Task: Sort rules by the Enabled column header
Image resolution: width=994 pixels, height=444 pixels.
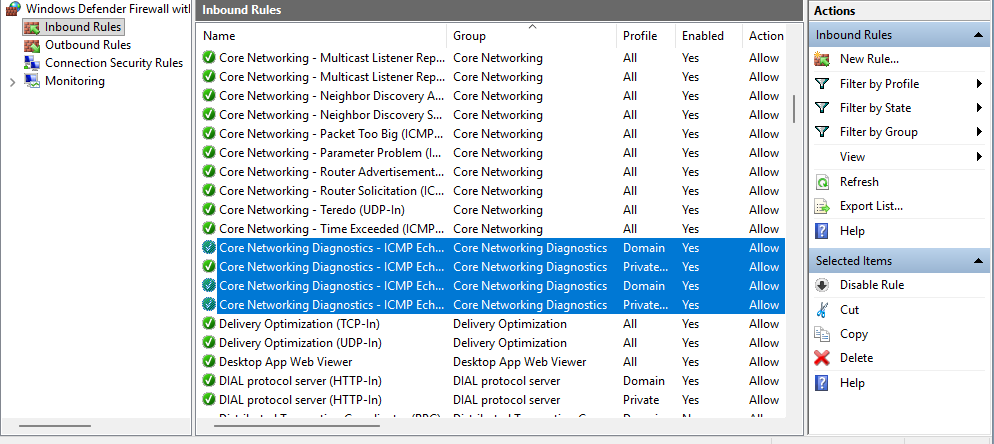Action: tap(702, 36)
